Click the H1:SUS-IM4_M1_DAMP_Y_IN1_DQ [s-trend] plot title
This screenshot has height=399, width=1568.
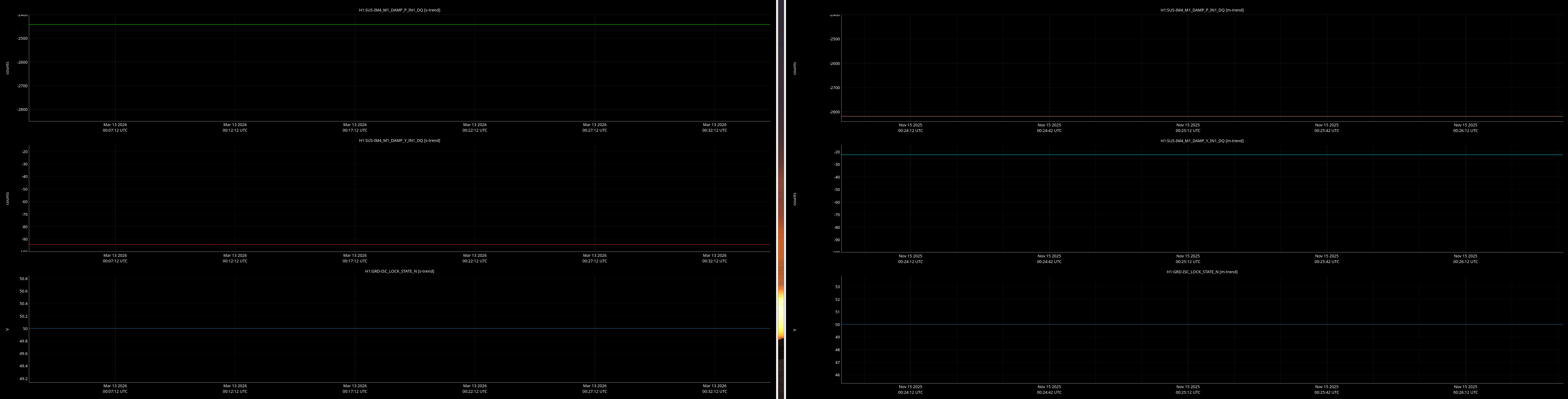pyautogui.click(x=399, y=141)
